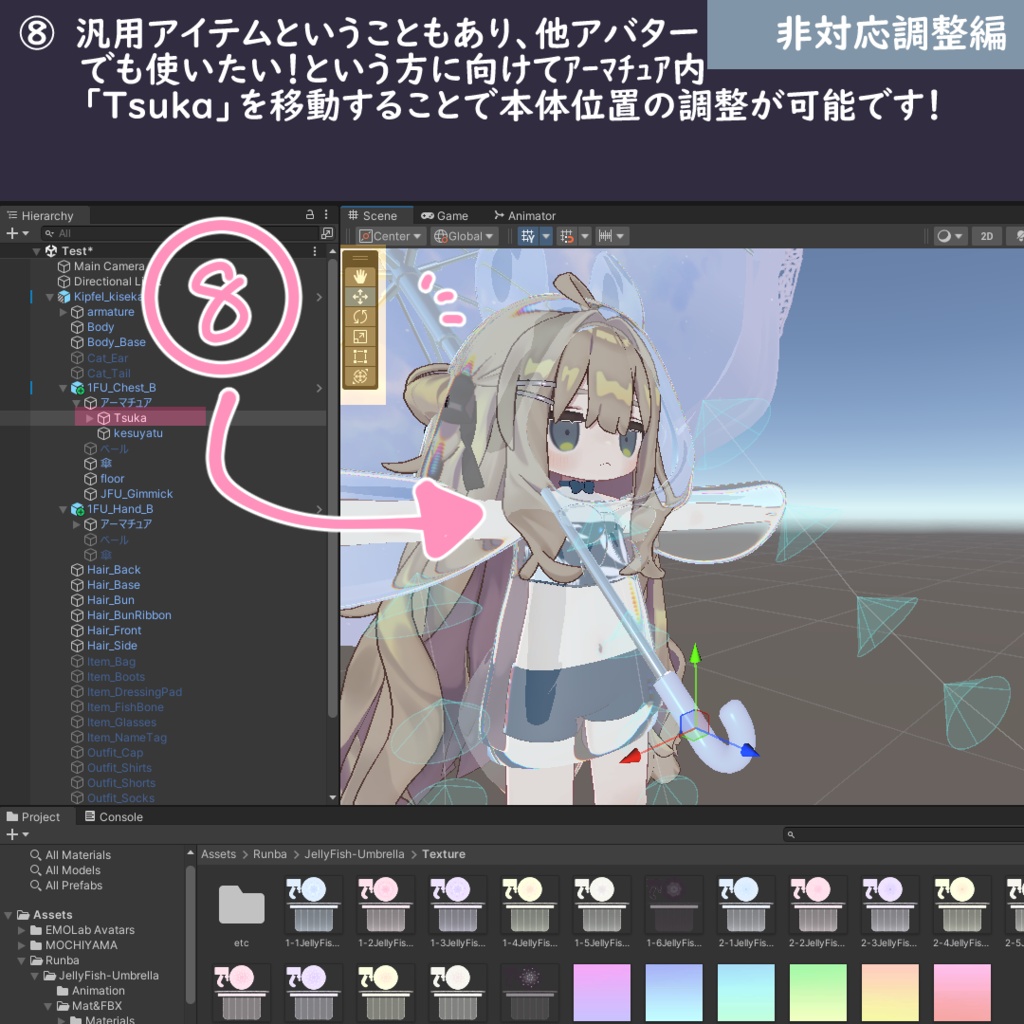
Task: Select the 2-4JellyFis texture thumbnail
Action: pos(961,905)
